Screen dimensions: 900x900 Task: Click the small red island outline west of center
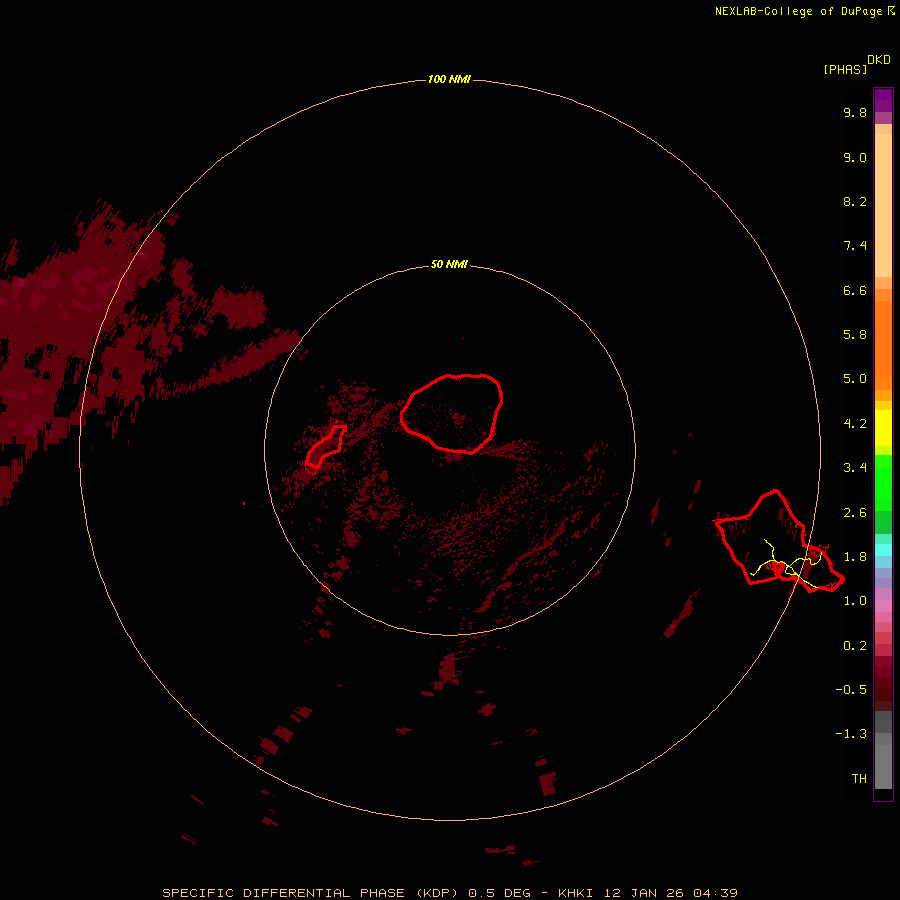[x=325, y=446]
